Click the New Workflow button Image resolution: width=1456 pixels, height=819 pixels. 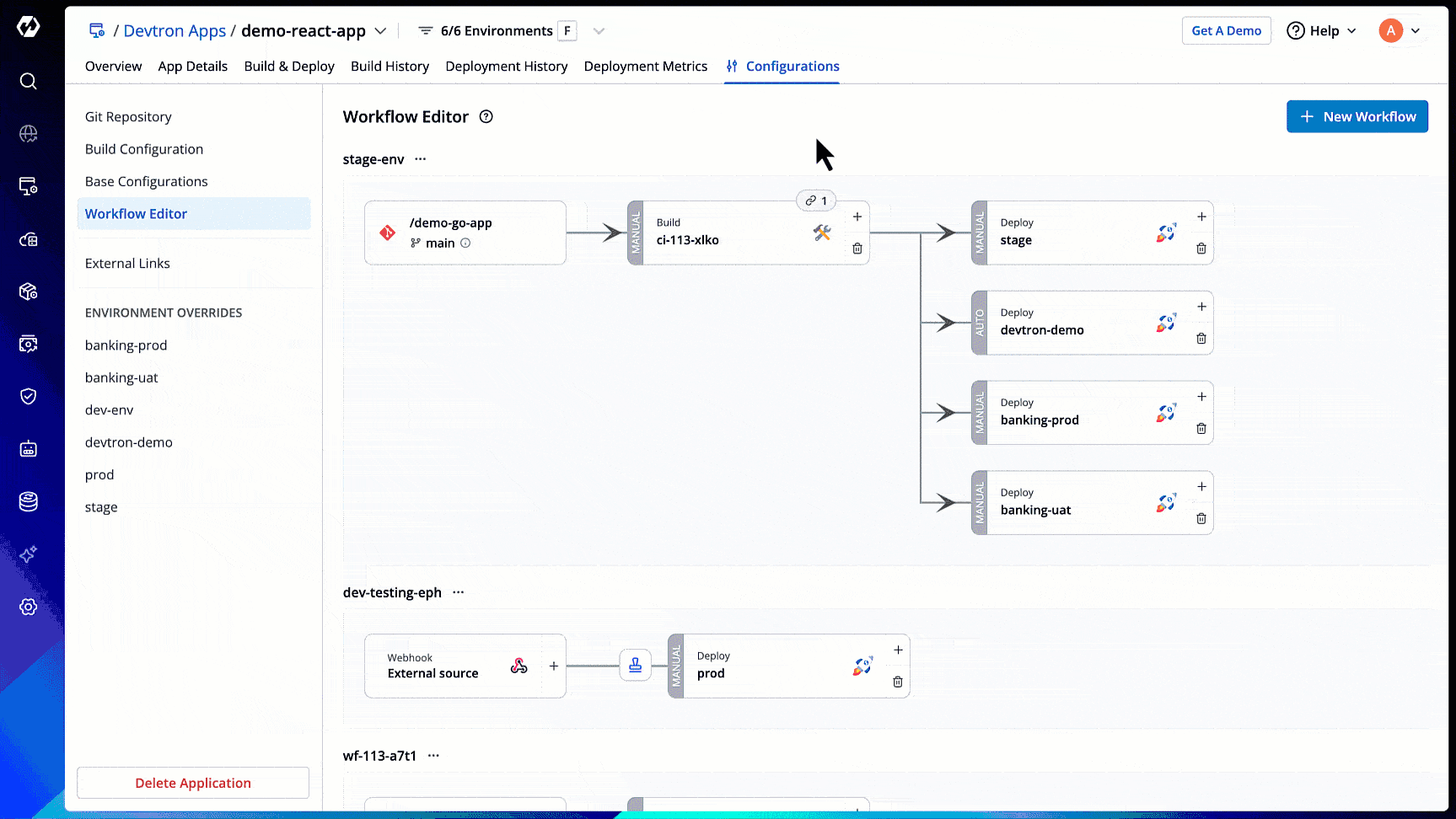pos(1357,117)
